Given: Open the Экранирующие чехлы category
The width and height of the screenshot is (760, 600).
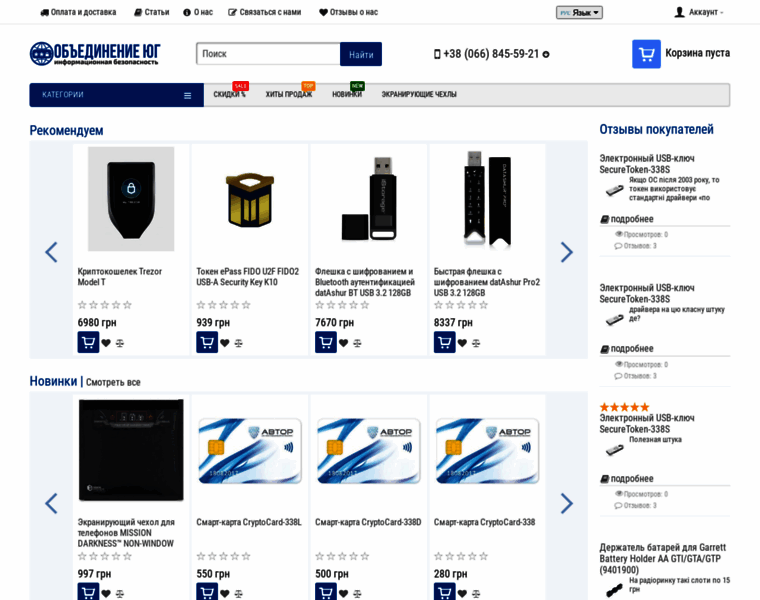Looking at the screenshot, I should (x=419, y=95).
